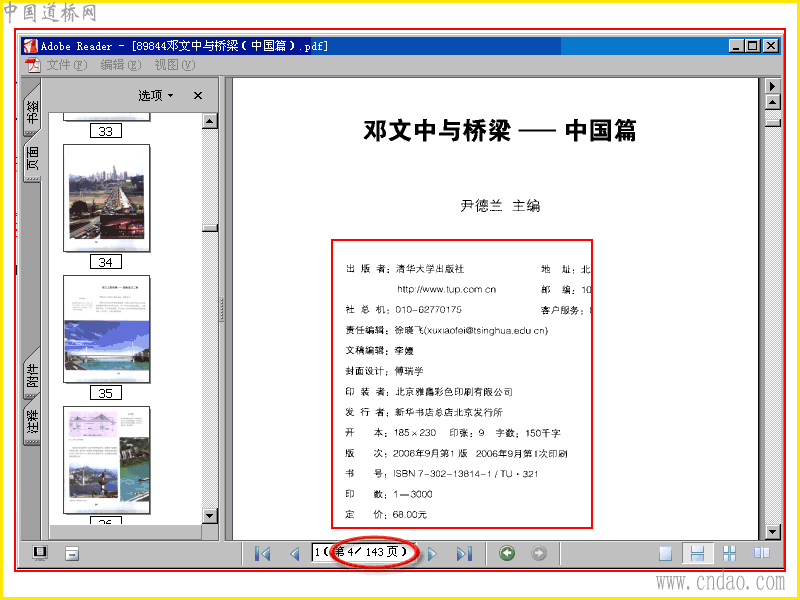Choose facing pages layout icon
The height and width of the screenshot is (600, 800).
tap(762, 553)
